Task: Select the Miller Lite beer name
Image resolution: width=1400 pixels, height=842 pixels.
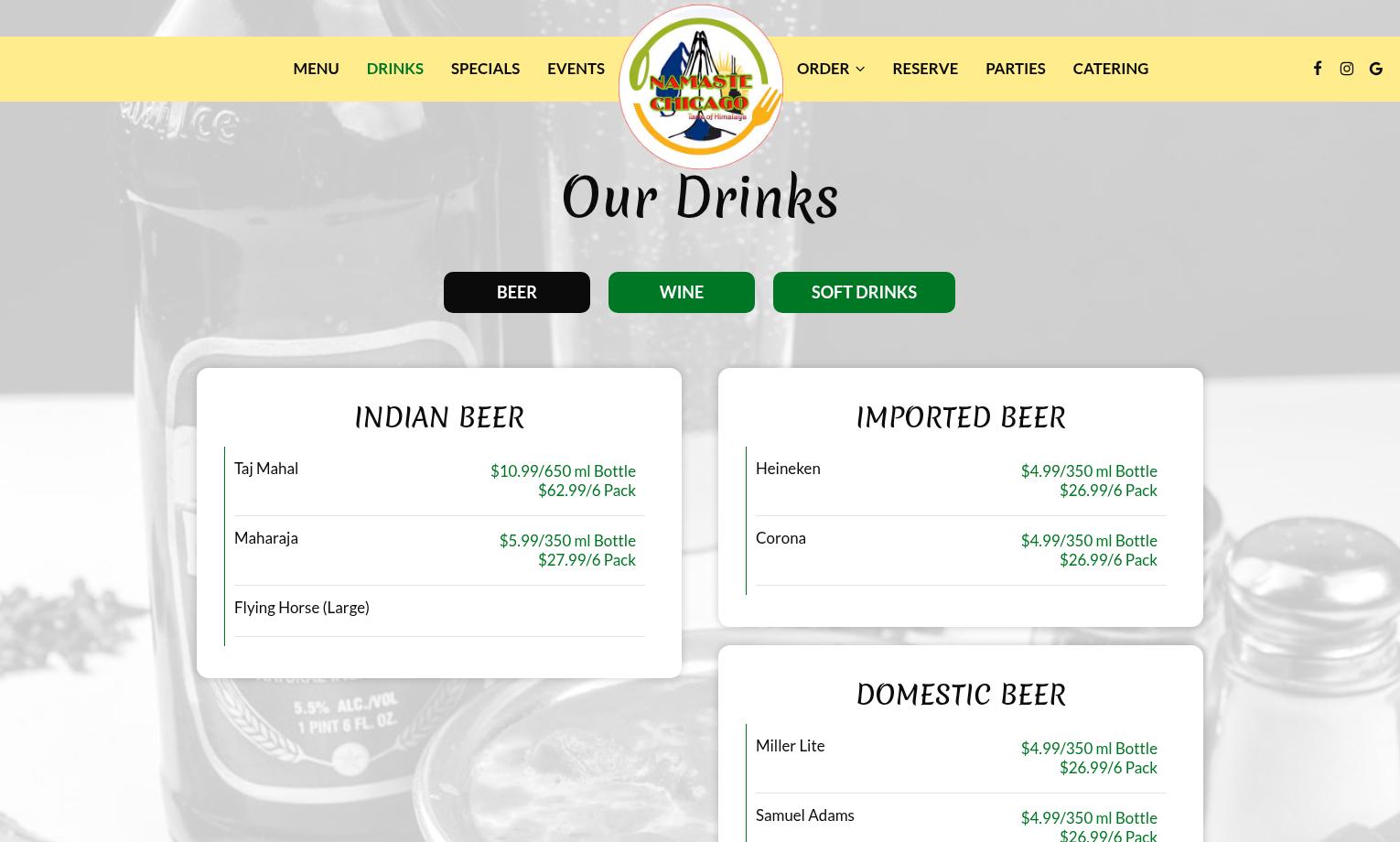Action: 791,746
